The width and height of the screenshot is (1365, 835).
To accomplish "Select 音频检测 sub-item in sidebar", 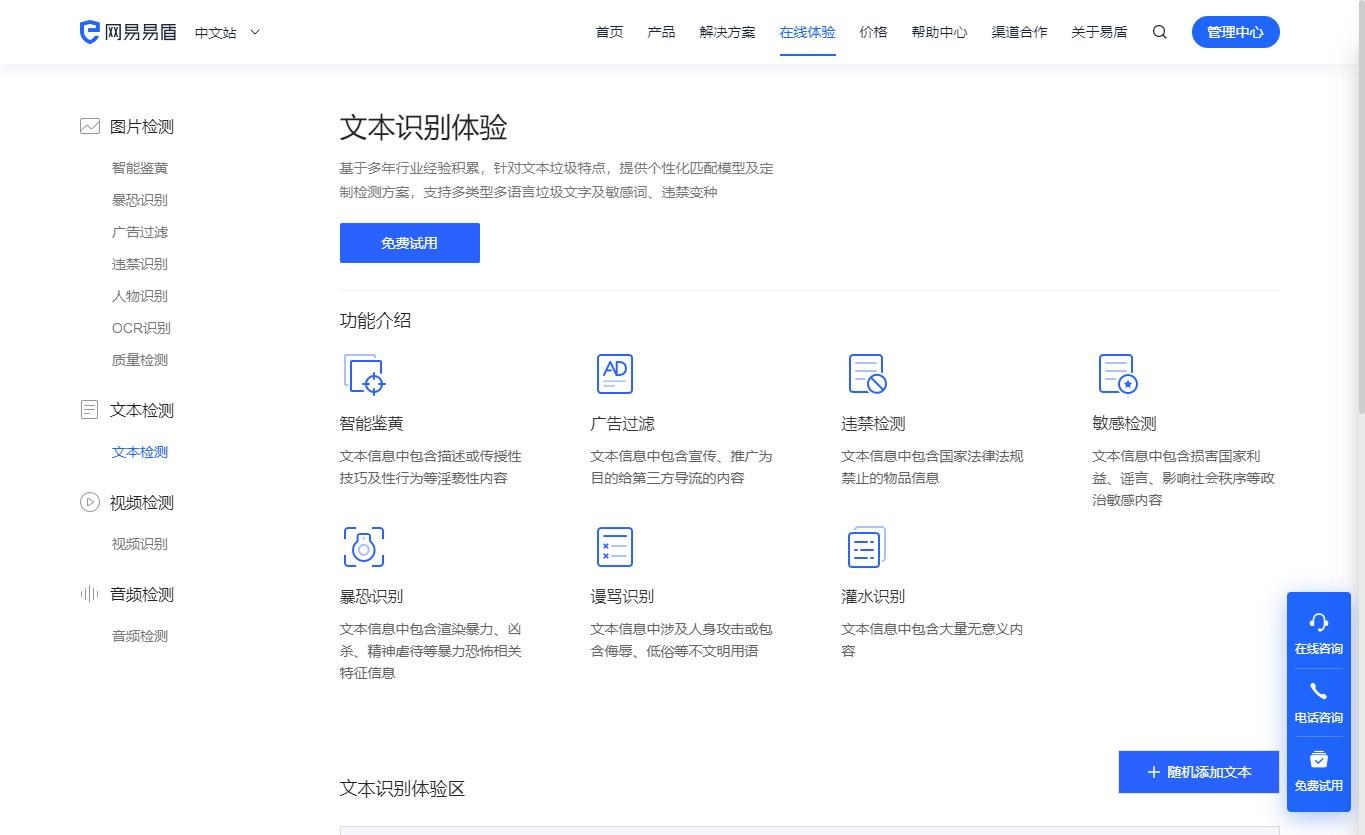I will pyautogui.click(x=140, y=636).
